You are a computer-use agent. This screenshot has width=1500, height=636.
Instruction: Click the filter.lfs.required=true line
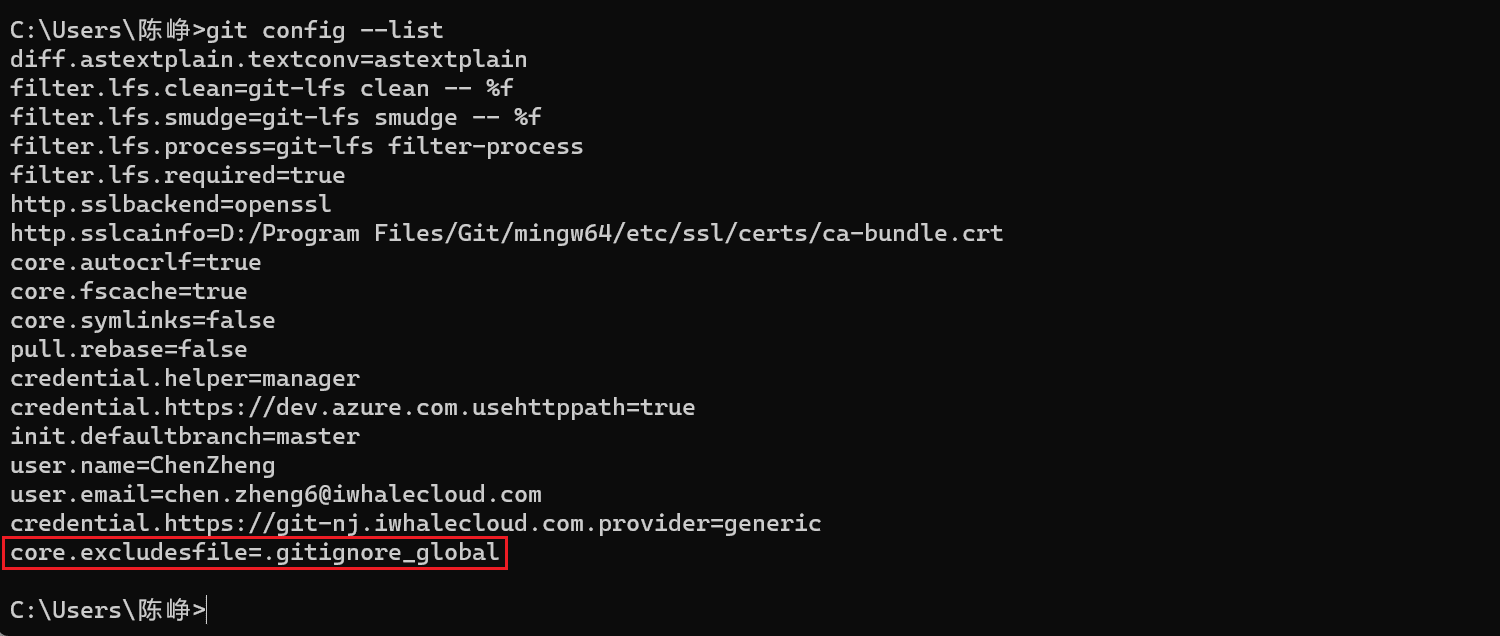(177, 176)
